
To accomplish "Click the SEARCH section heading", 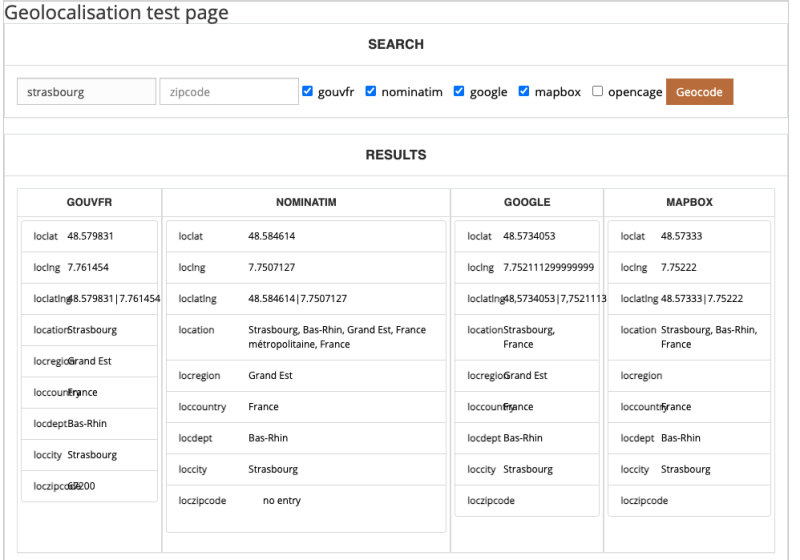I will (396, 44).
